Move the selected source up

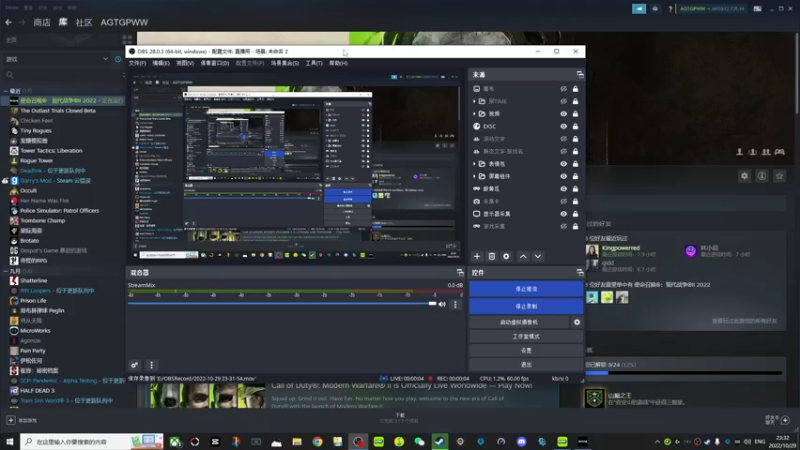click(523, 256)
